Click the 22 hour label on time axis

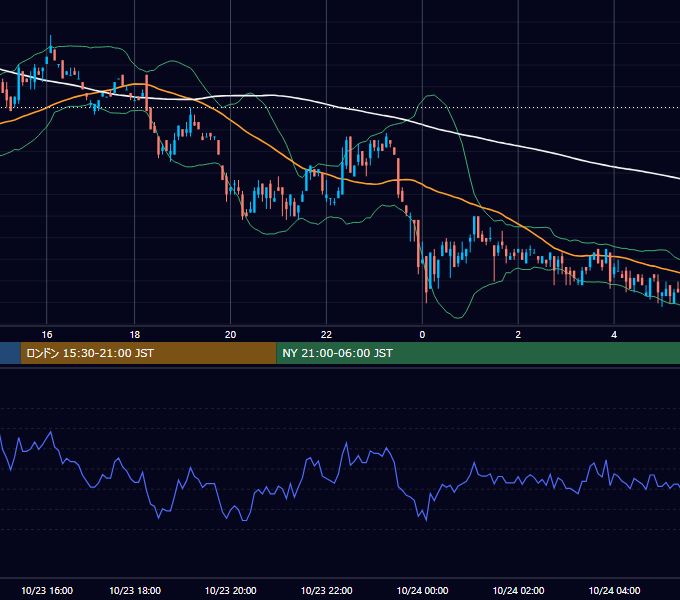326,335
